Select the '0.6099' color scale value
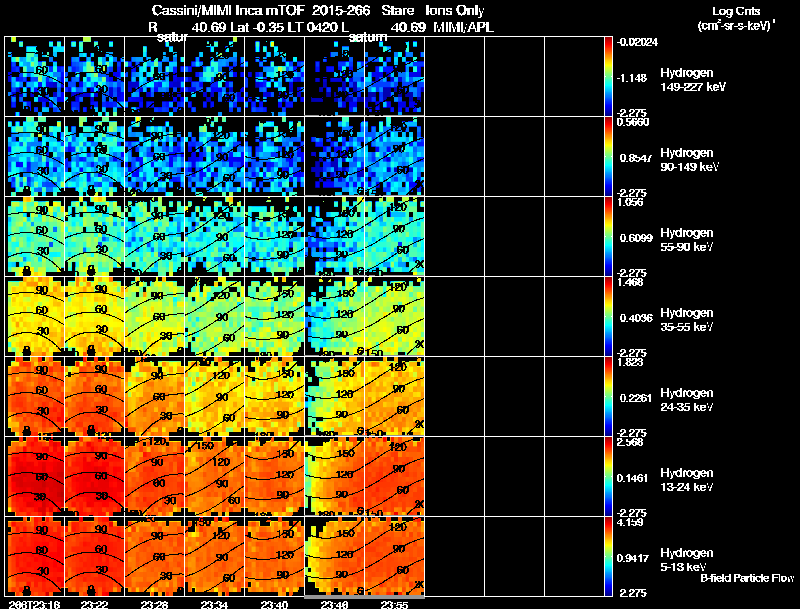The image size is (800, 609). point(636,238)
